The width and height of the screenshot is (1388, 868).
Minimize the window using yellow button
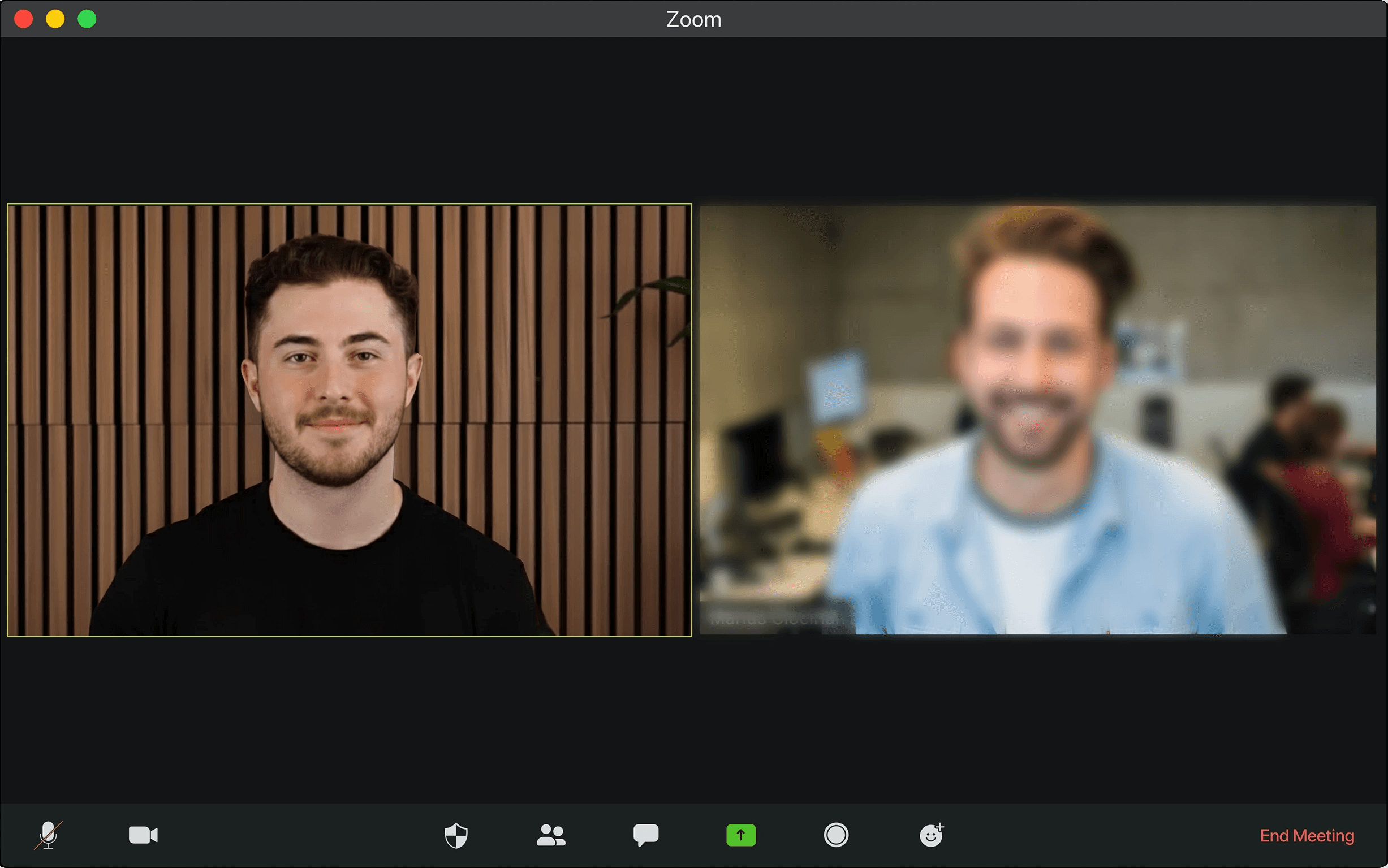pos(55,19)
